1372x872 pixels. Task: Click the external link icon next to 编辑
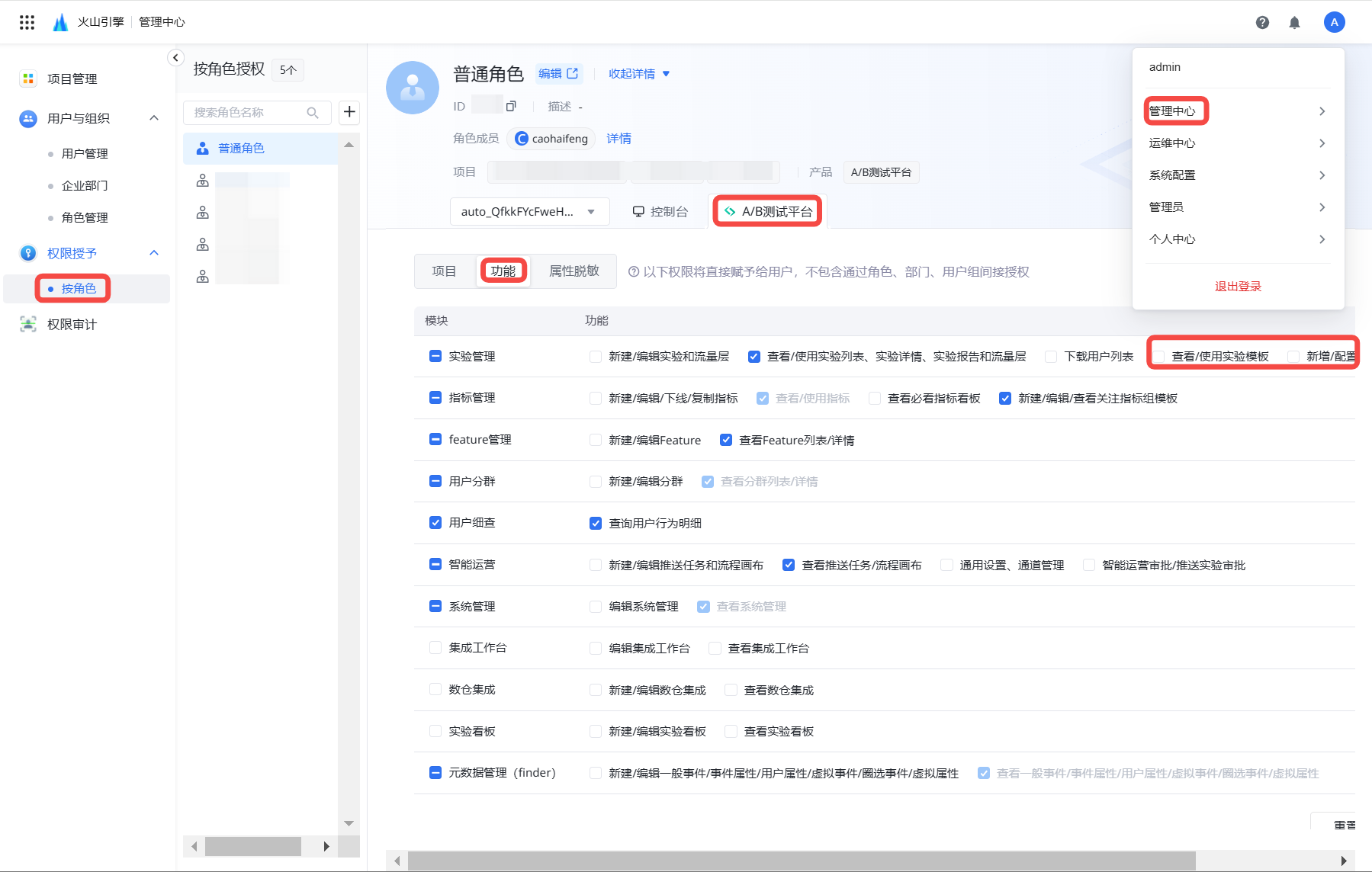(x=573, y=73)
